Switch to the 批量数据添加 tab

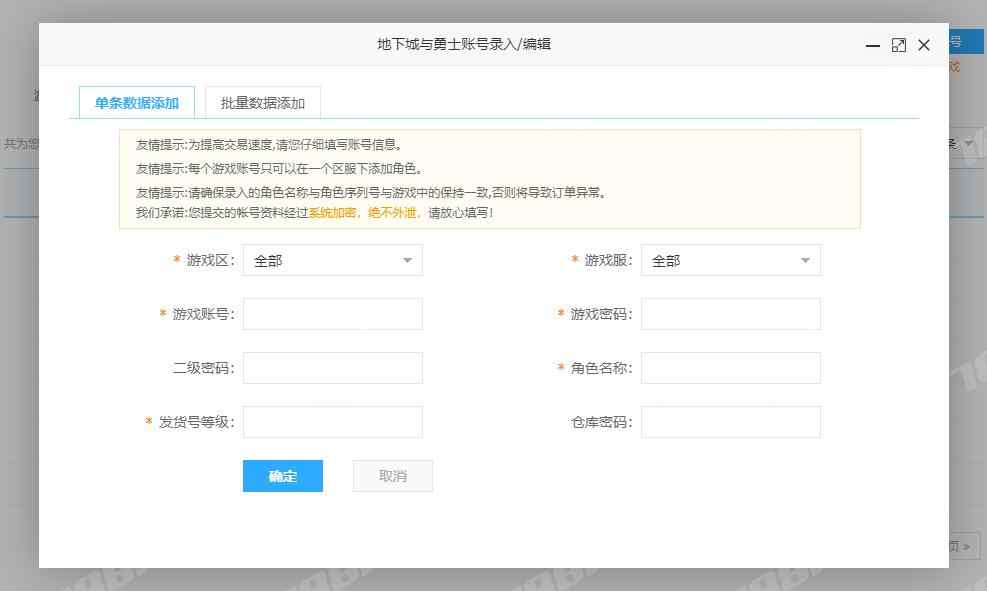263,103
